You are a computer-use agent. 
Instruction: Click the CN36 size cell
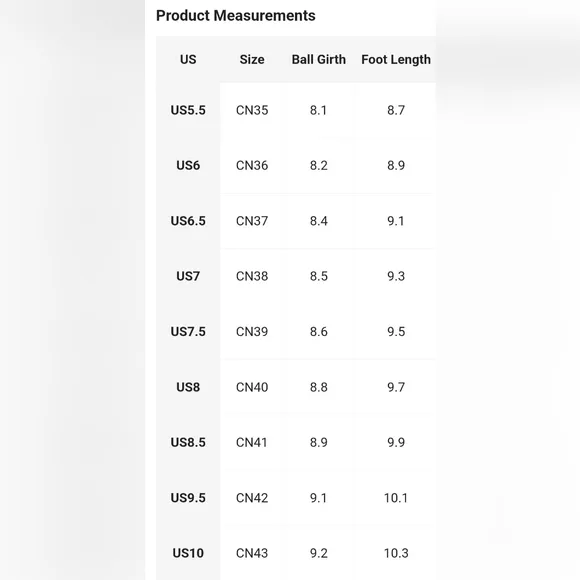[x=252, y=165]
